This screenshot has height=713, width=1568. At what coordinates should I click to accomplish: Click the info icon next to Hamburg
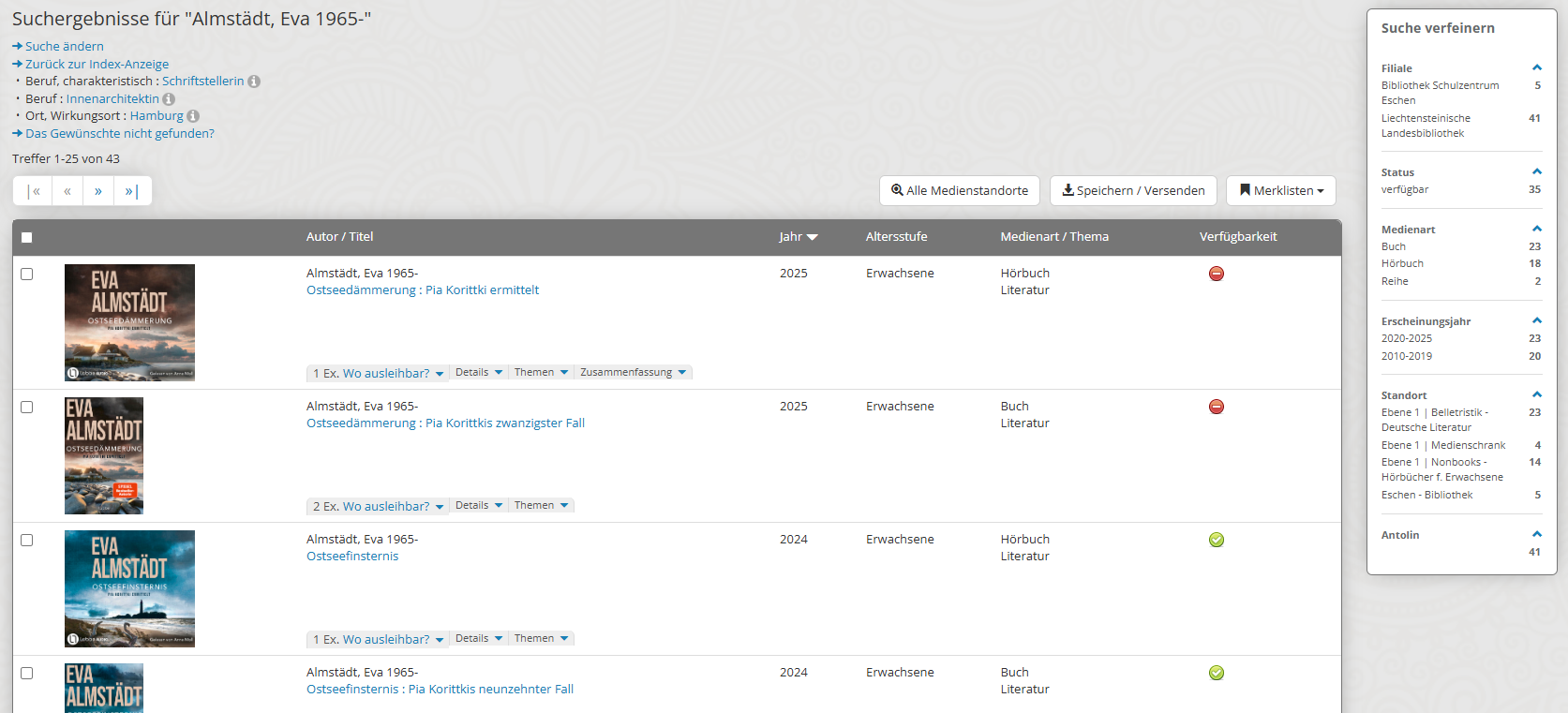click(x=193, y=116)
